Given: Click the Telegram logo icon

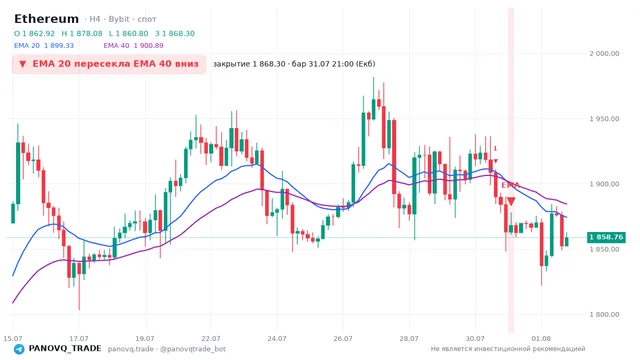Looking at the screenshot, I should (x=19, y=349).
